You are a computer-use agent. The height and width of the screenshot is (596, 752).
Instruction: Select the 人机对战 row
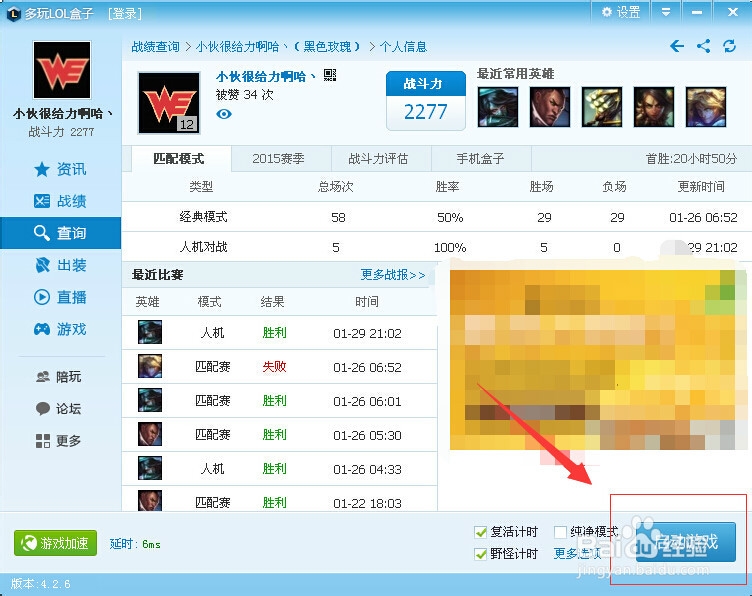pos(436,247)
